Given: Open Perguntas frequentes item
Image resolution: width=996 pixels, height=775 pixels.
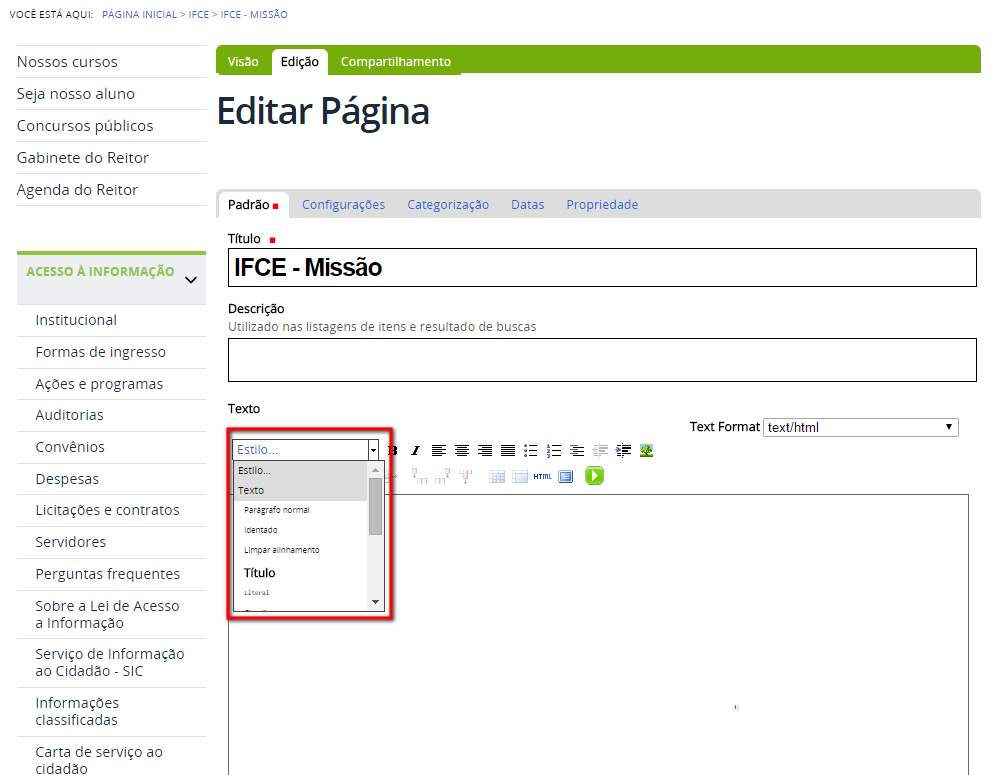Looking at the screenshot, I should tap(107, 574).
